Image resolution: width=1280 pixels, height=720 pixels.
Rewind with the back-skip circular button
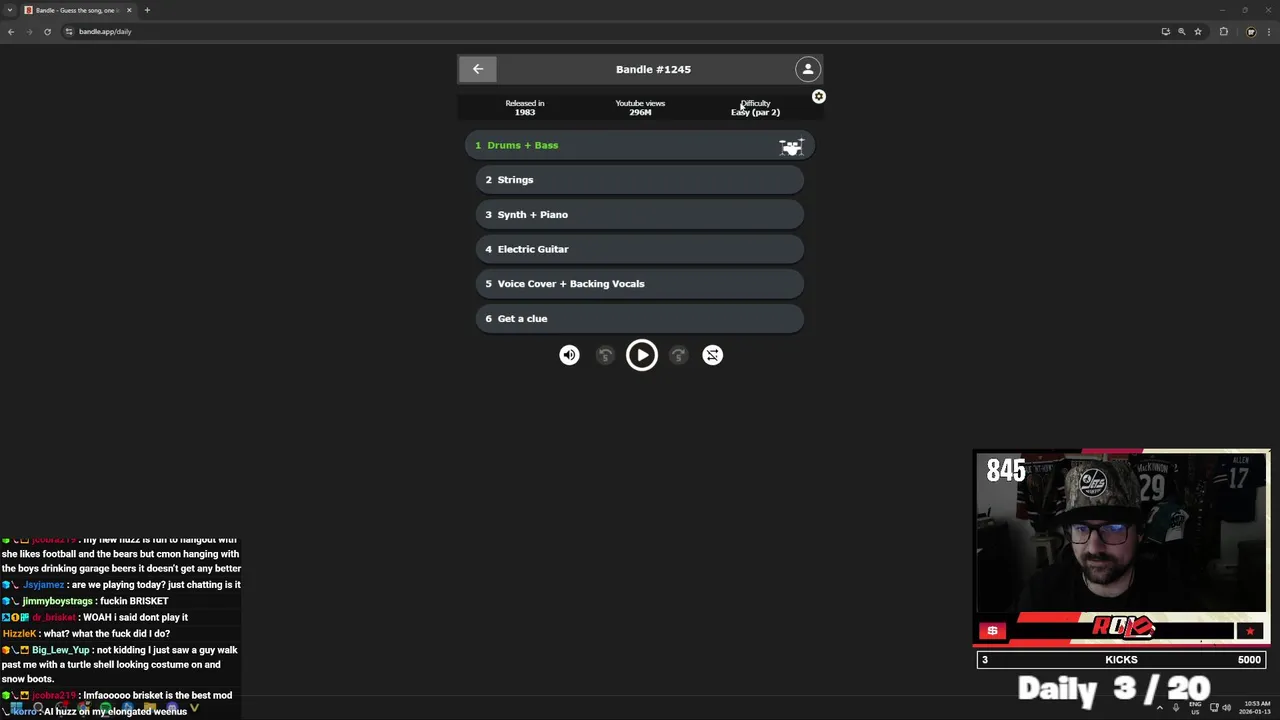pos(605,355)
